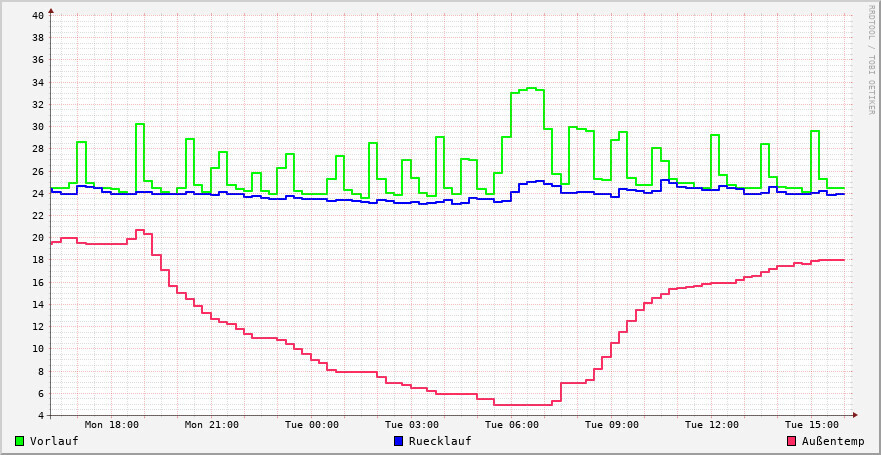
Task: Click the Mon 18:00 time axis label
Action: pos(112,425)
